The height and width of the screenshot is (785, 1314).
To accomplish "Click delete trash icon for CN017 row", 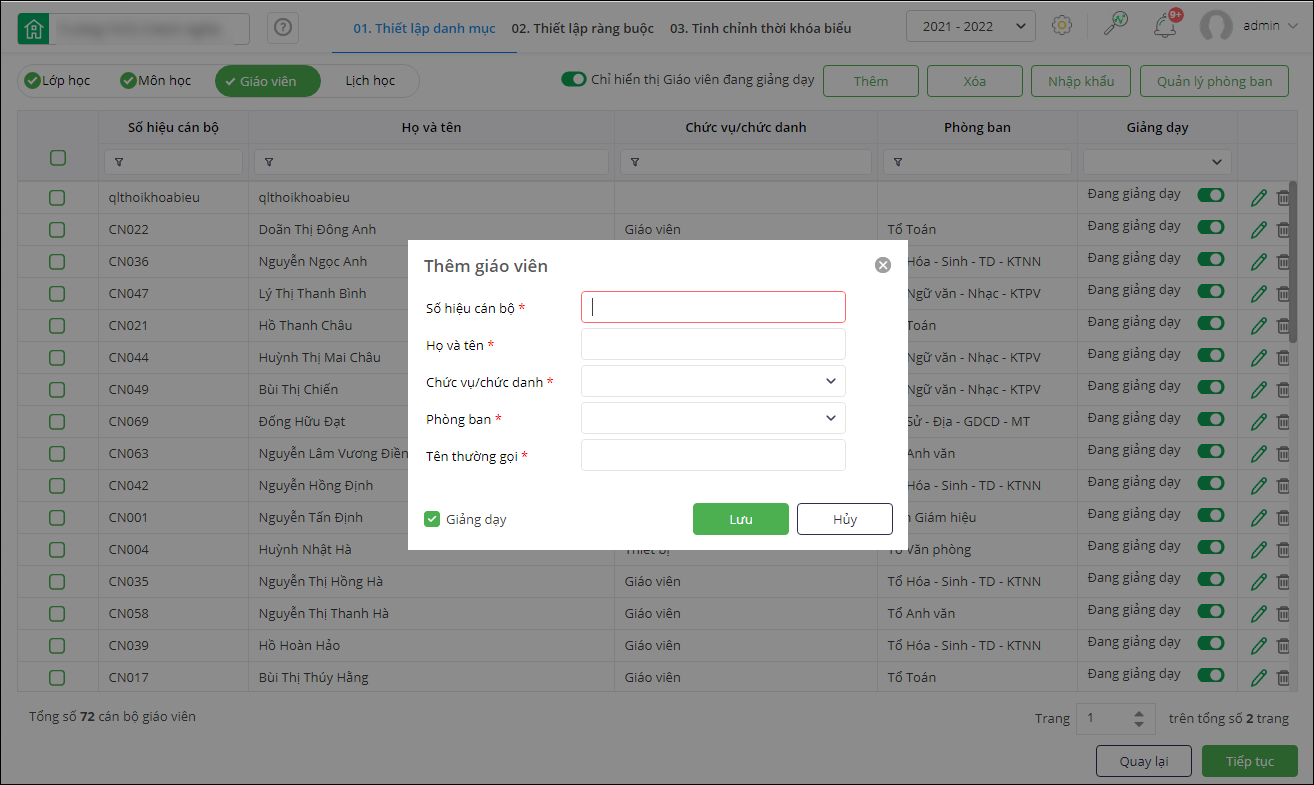I will pyautogui.click(x=1283, y=678).
